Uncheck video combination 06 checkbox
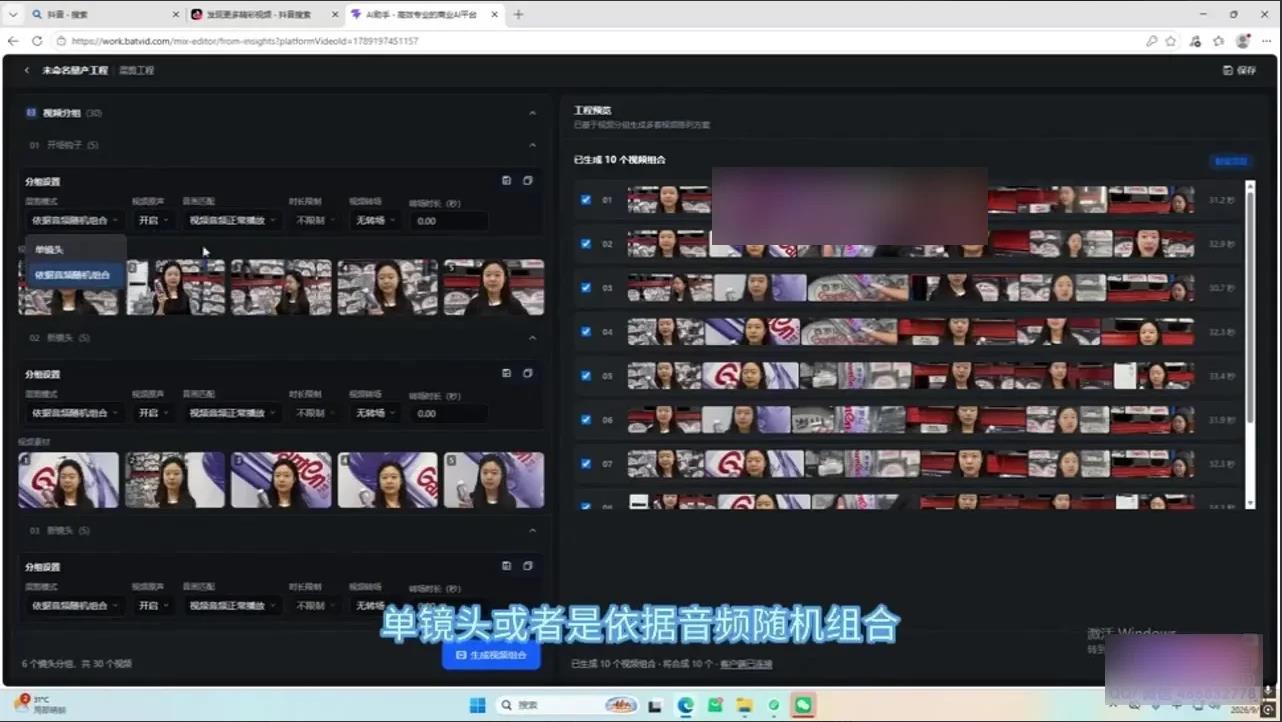 tap(586, 419)
